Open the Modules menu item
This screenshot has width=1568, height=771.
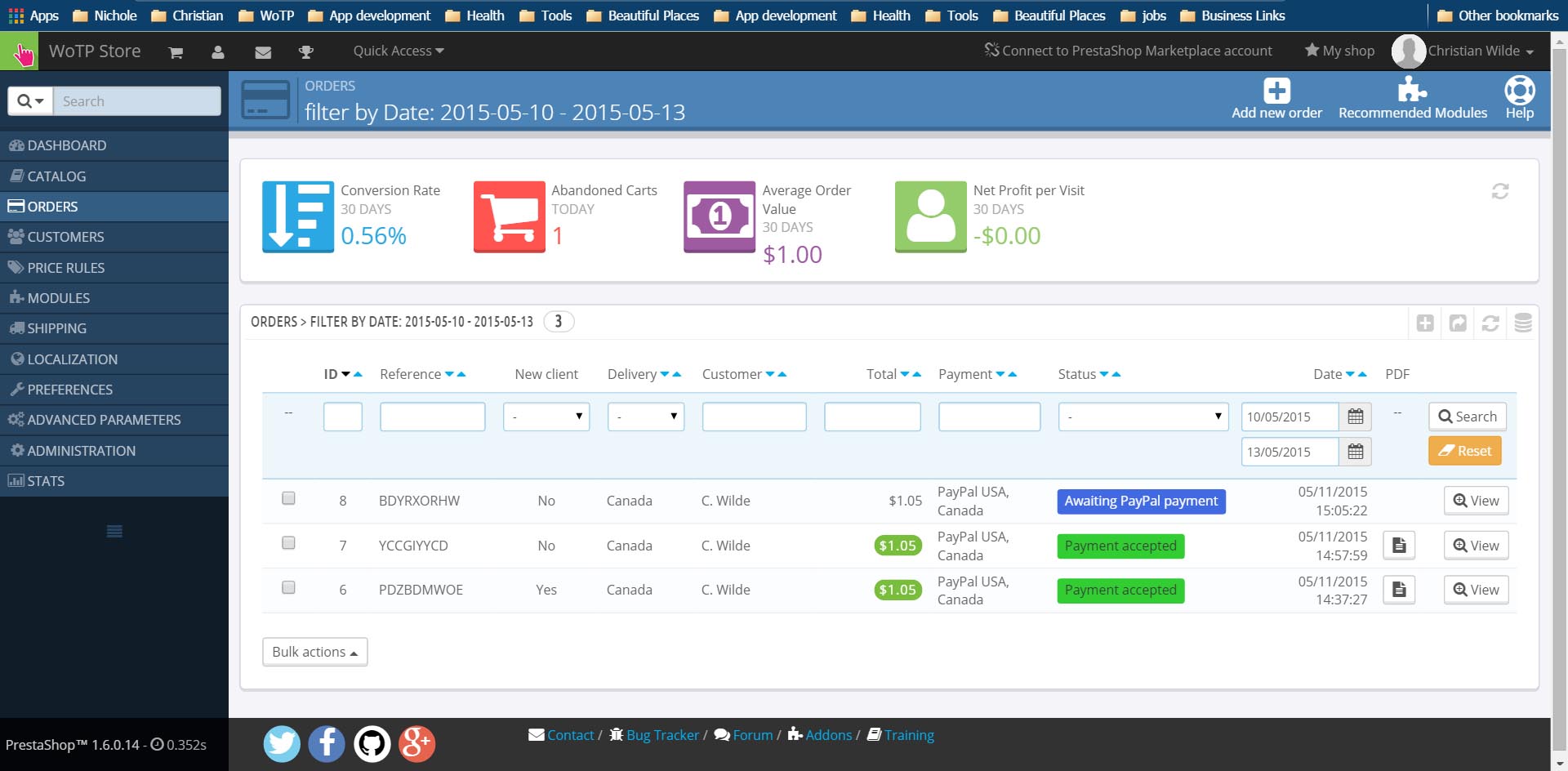114,298
